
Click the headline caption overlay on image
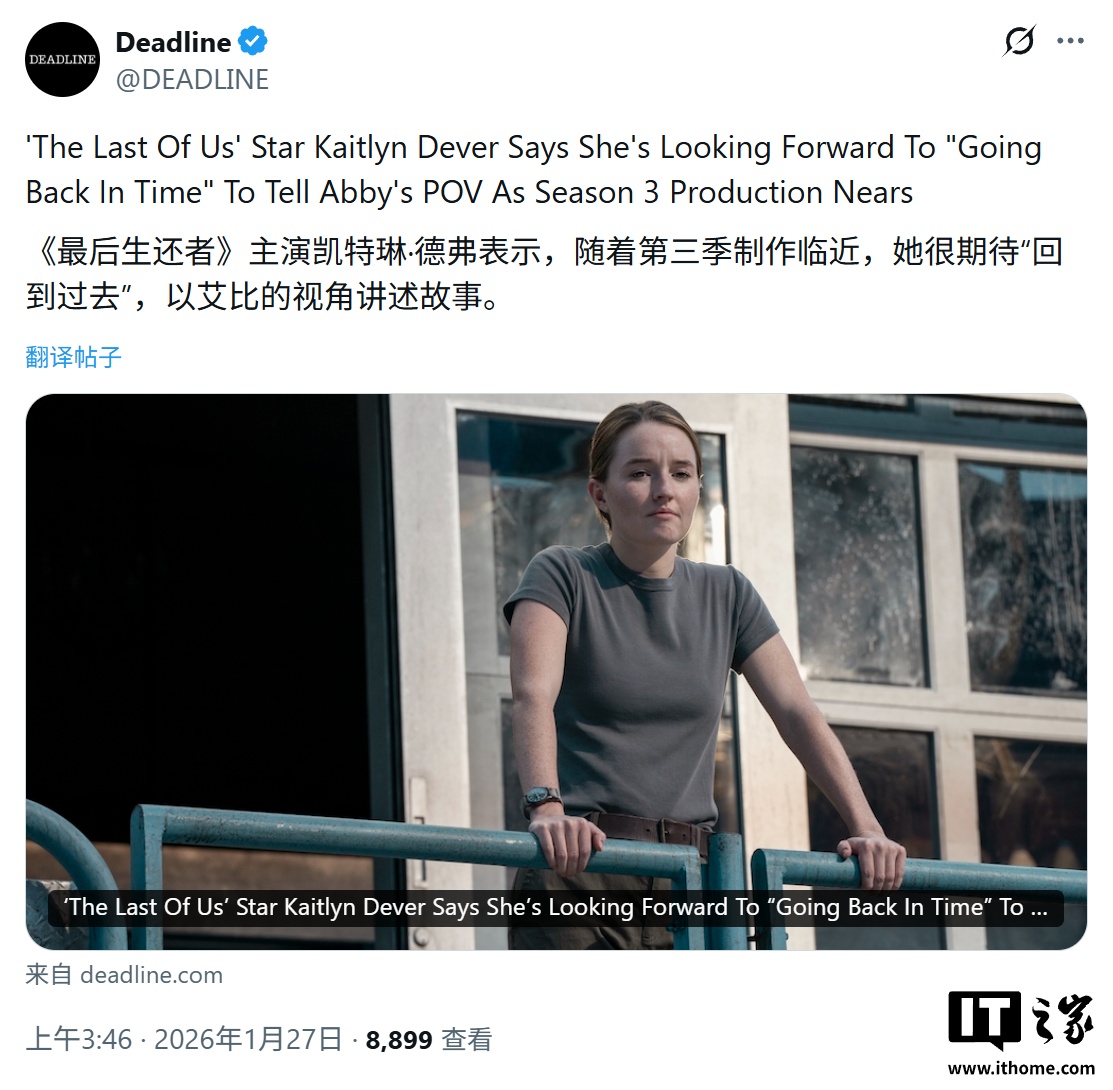click(556, 908)
